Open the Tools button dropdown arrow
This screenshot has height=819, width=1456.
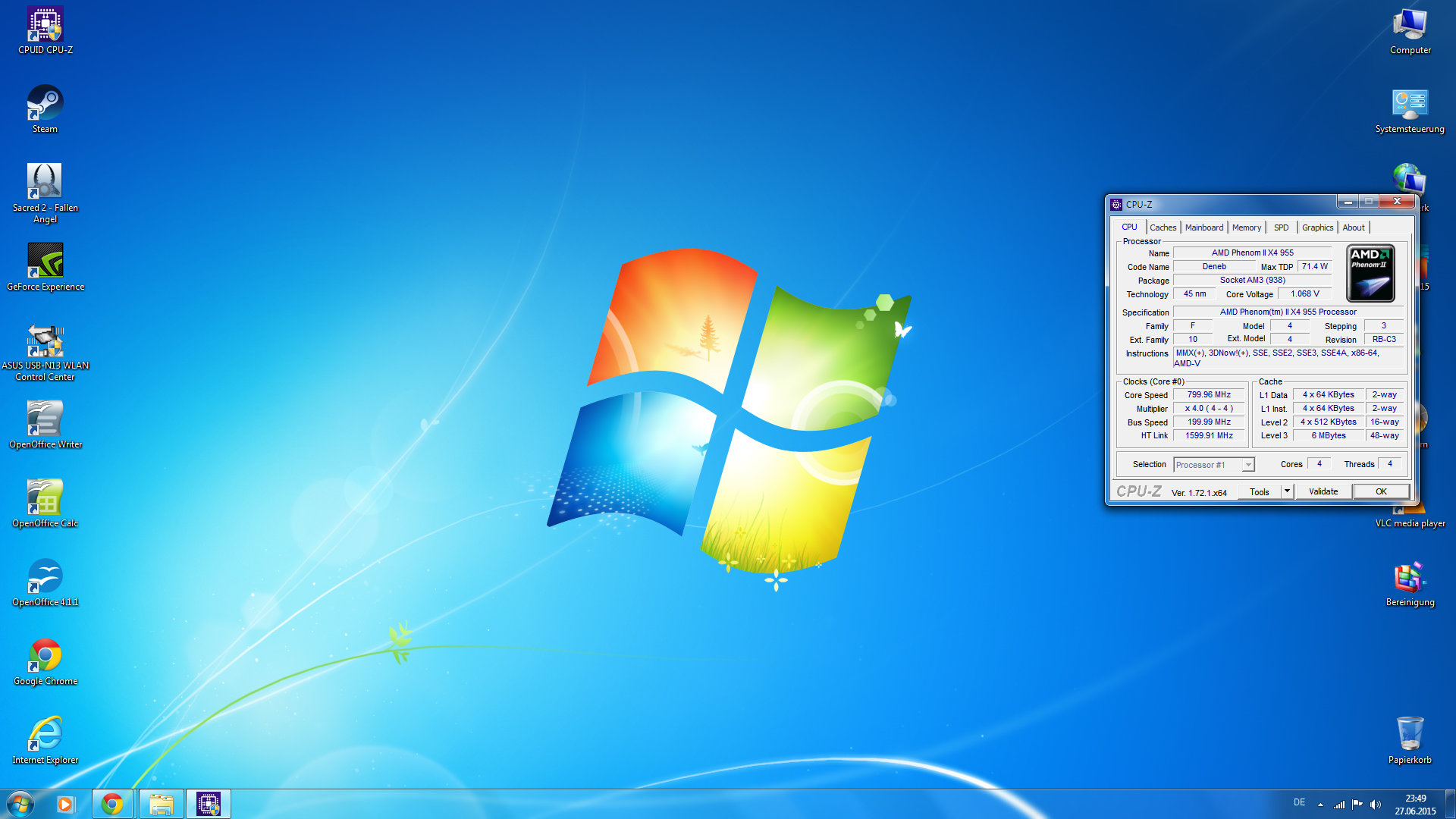[x=1287, y=491]
